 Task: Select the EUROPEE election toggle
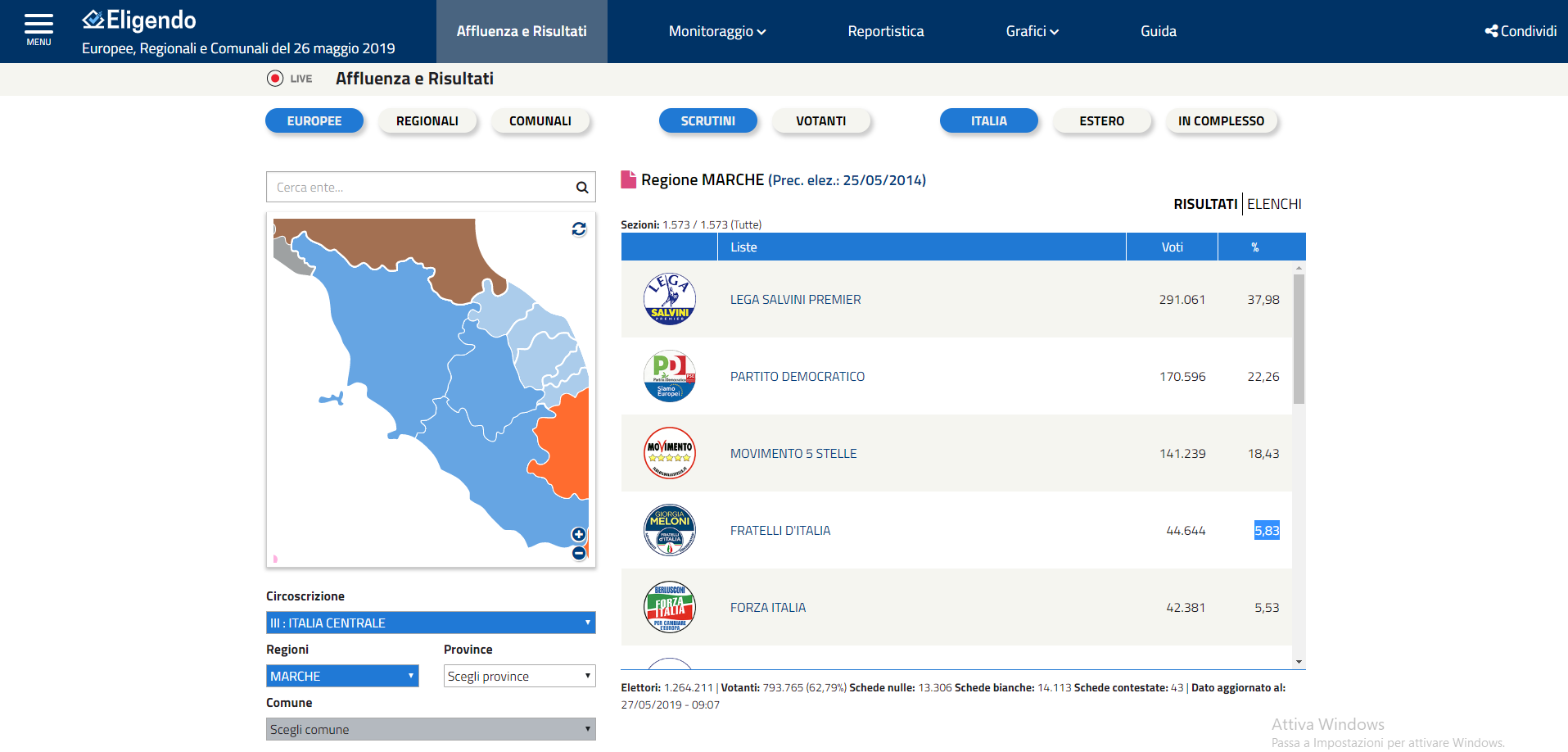[314, 120]
